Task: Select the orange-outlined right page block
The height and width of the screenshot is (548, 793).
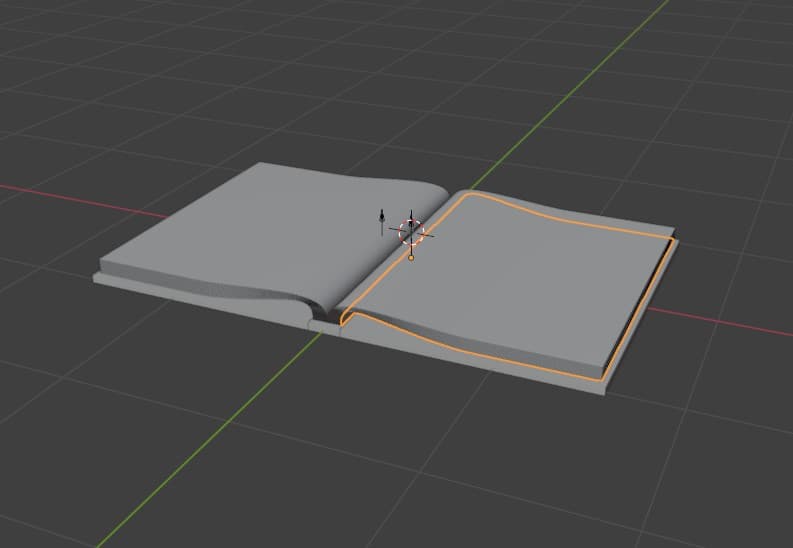Action: pos(506,287)
